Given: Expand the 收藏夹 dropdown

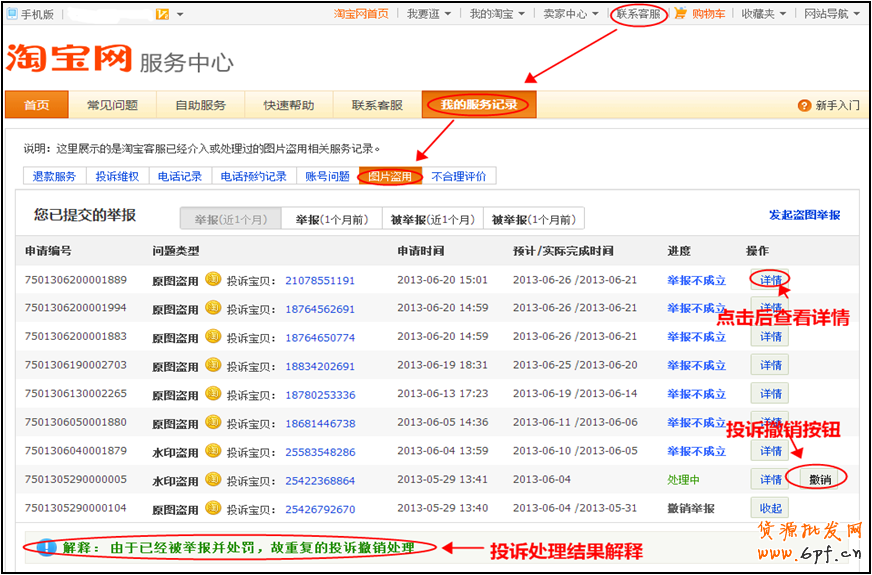Looking at the screenshot, I should 764,14.
